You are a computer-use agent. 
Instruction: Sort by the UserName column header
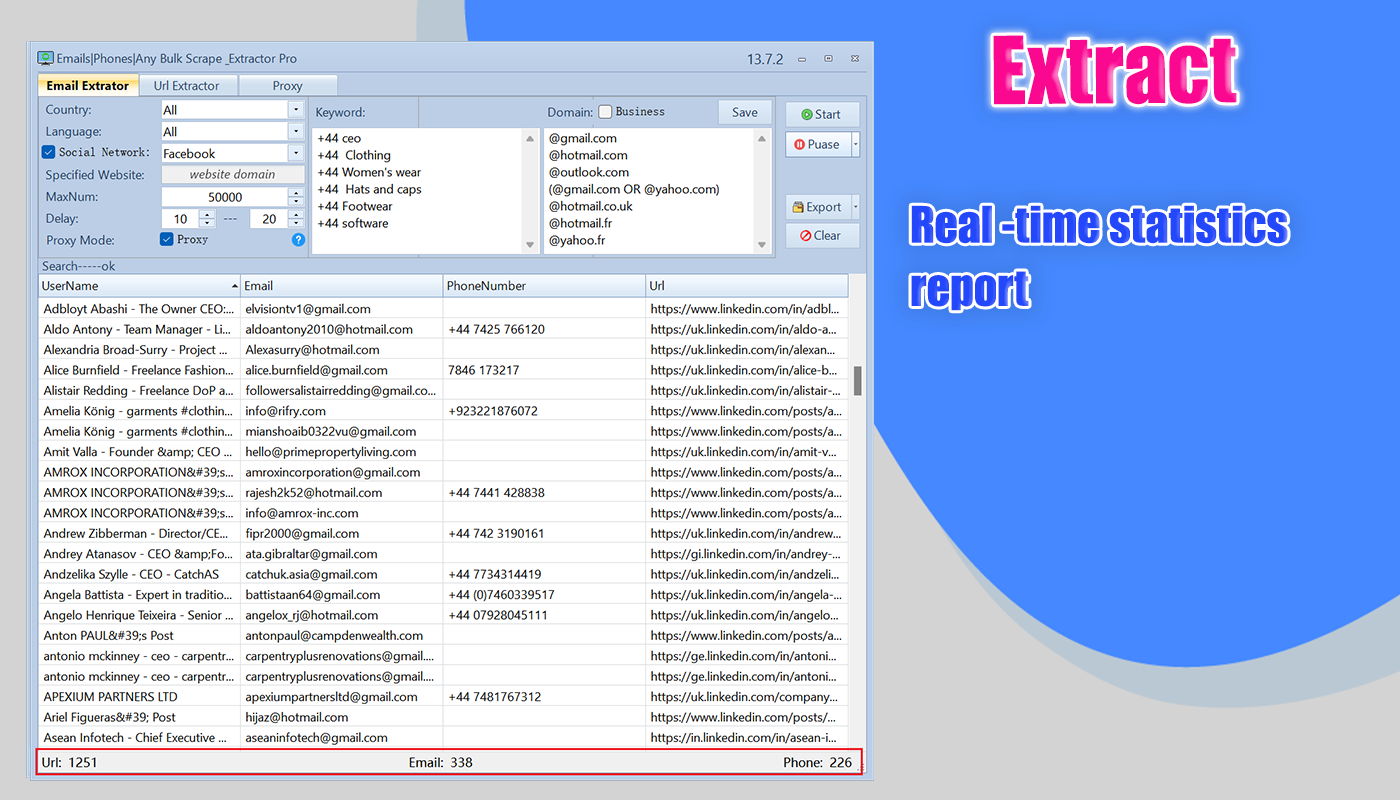[139, 286]
